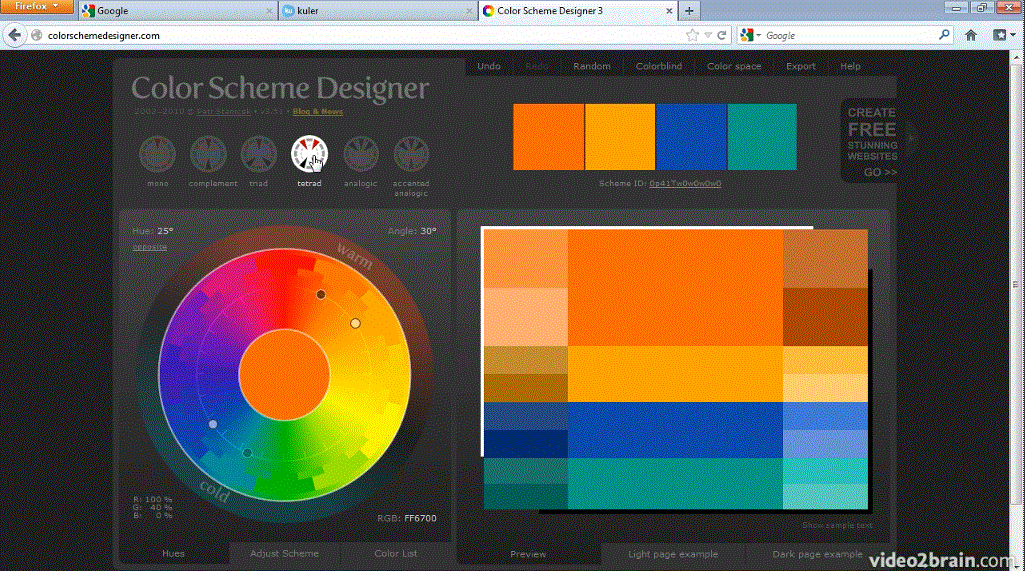This screenshot has width=1025, height=571.
Task: Click the Random button in toolbar
Action: [x=592, y=66]
